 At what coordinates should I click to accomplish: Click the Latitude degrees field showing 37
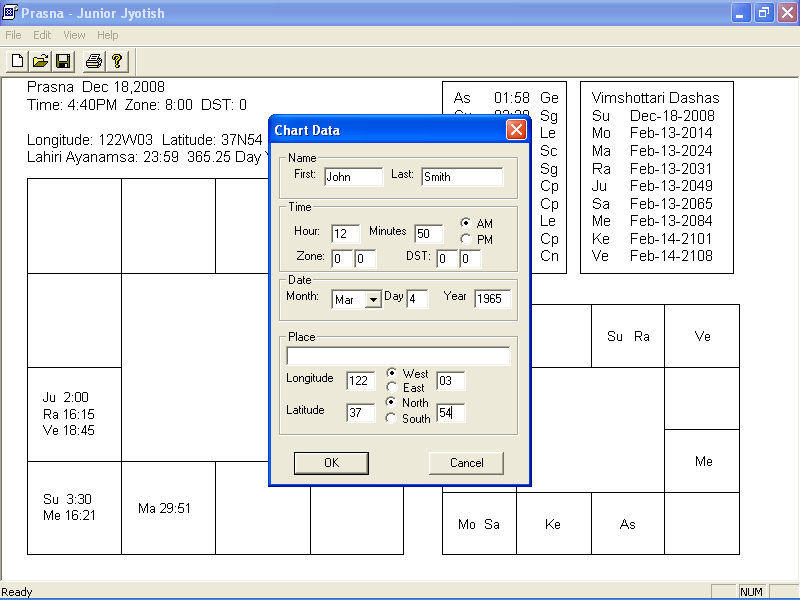pos(360,413)
